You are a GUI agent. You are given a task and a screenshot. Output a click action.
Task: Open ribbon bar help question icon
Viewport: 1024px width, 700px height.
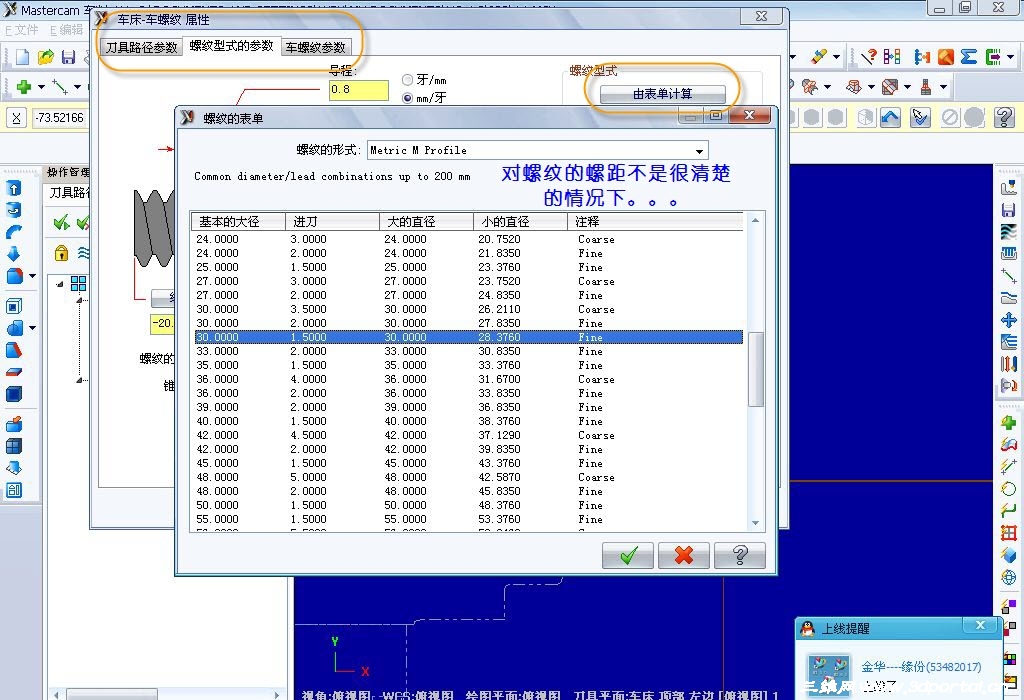click(x=1004, y=118)
